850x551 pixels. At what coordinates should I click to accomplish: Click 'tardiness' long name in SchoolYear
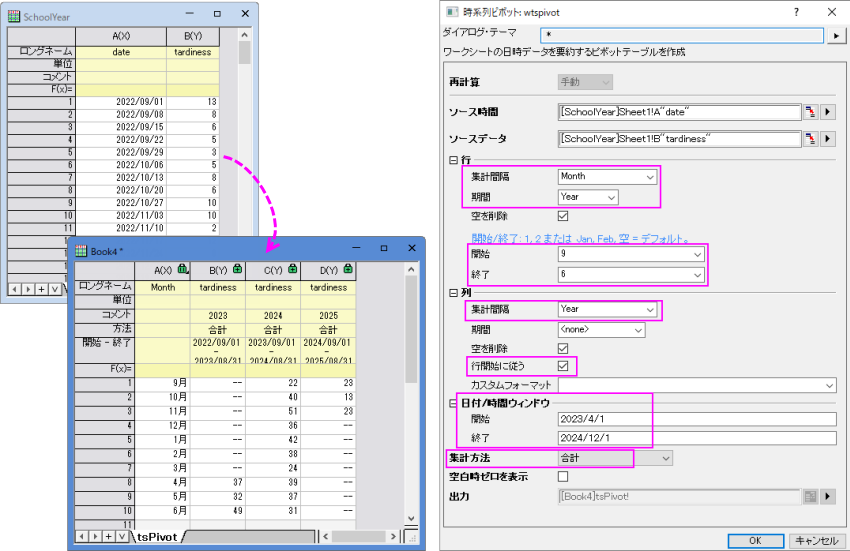point(192,52)
